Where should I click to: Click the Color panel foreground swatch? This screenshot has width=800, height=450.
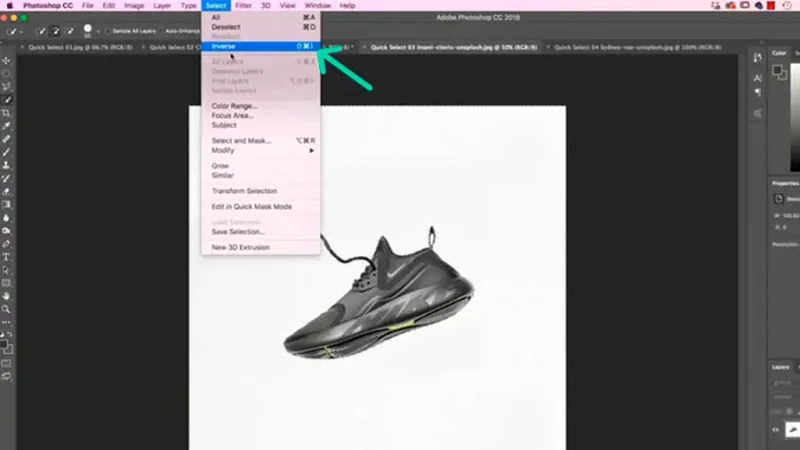point(778,70)
